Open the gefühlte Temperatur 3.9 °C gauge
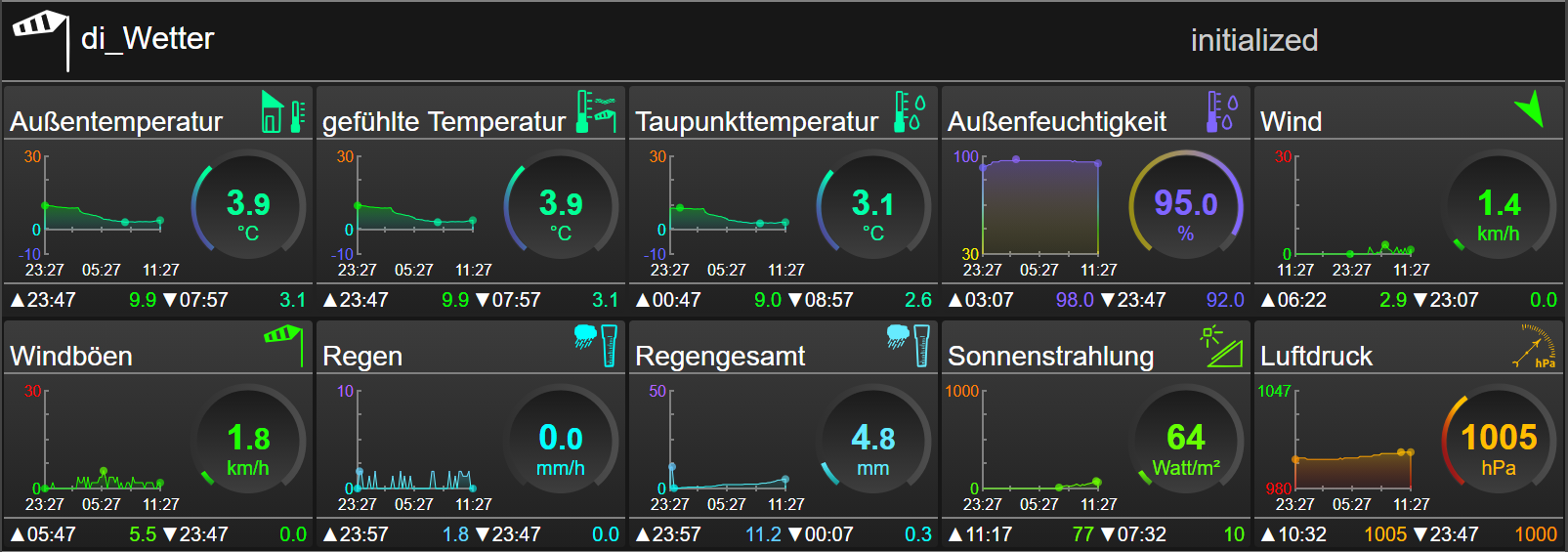 pyautogui.click(x=561, y=205)
